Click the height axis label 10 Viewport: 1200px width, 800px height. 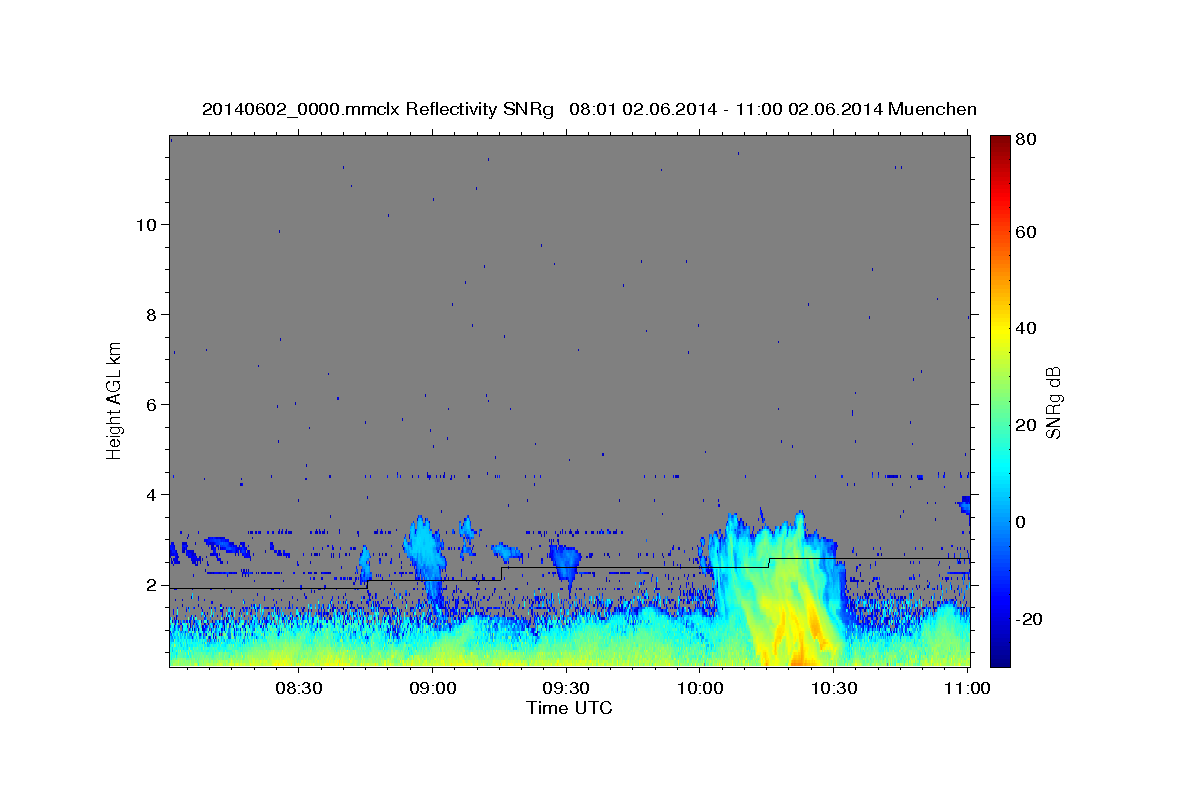pos(147,225)
